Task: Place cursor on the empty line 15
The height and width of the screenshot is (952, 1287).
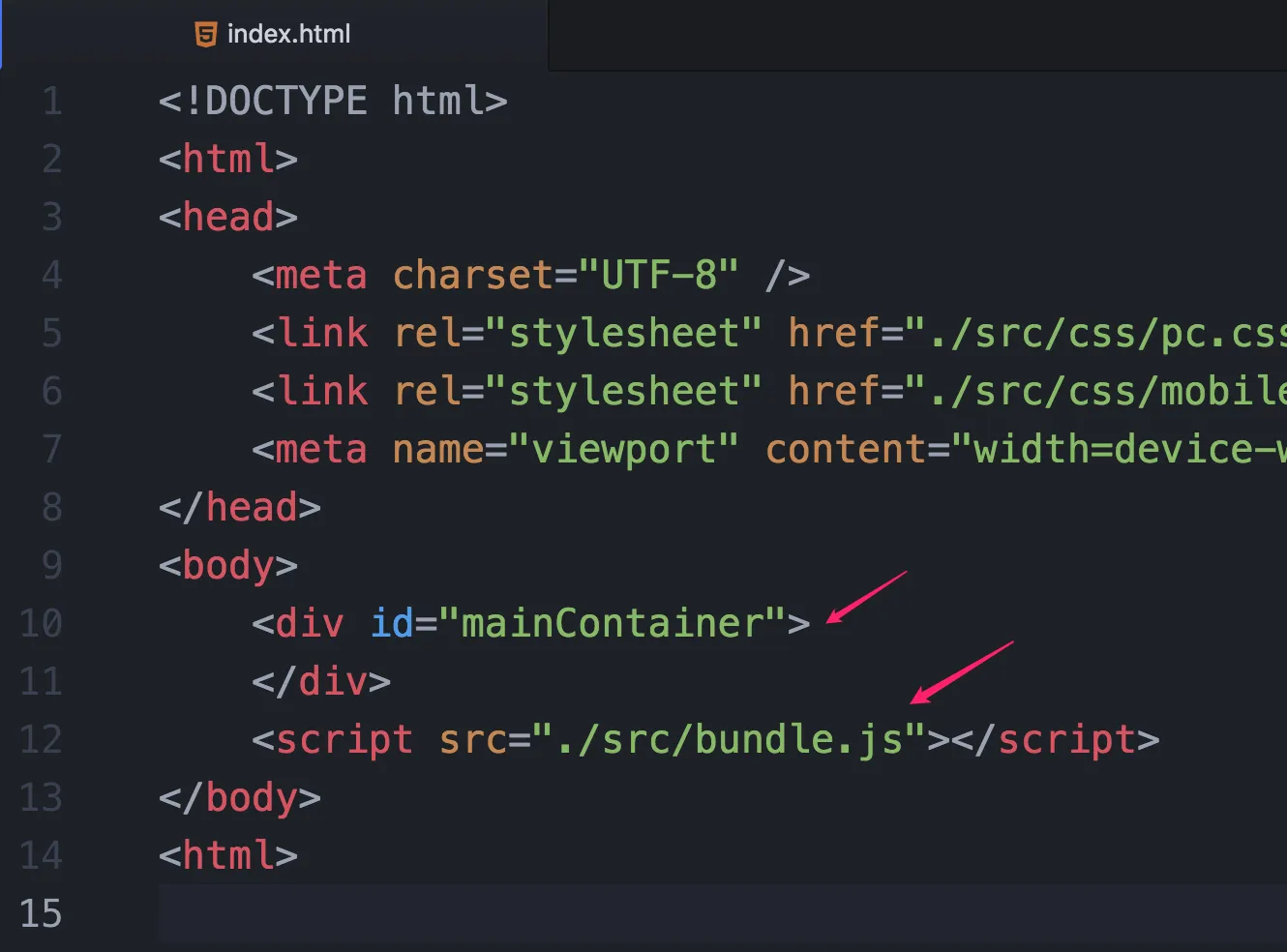Action: point(677,914)
